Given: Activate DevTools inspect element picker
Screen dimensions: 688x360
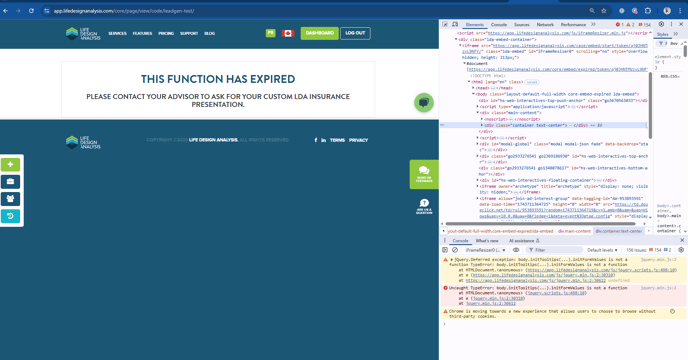Looking at the screenshot, I should click(445, 25).
